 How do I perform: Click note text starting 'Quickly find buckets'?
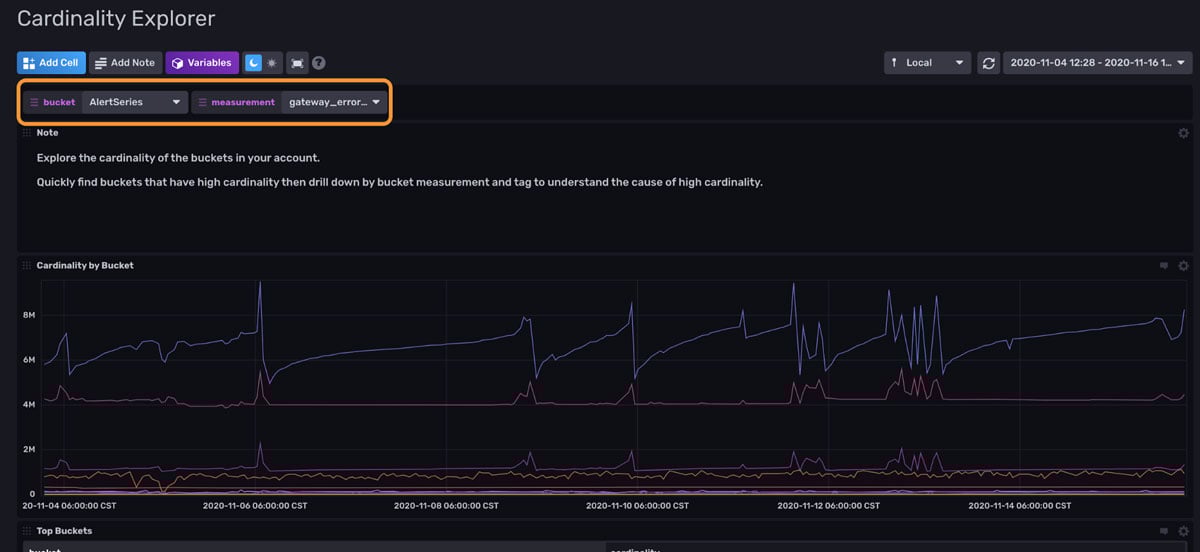click(400, 183)
